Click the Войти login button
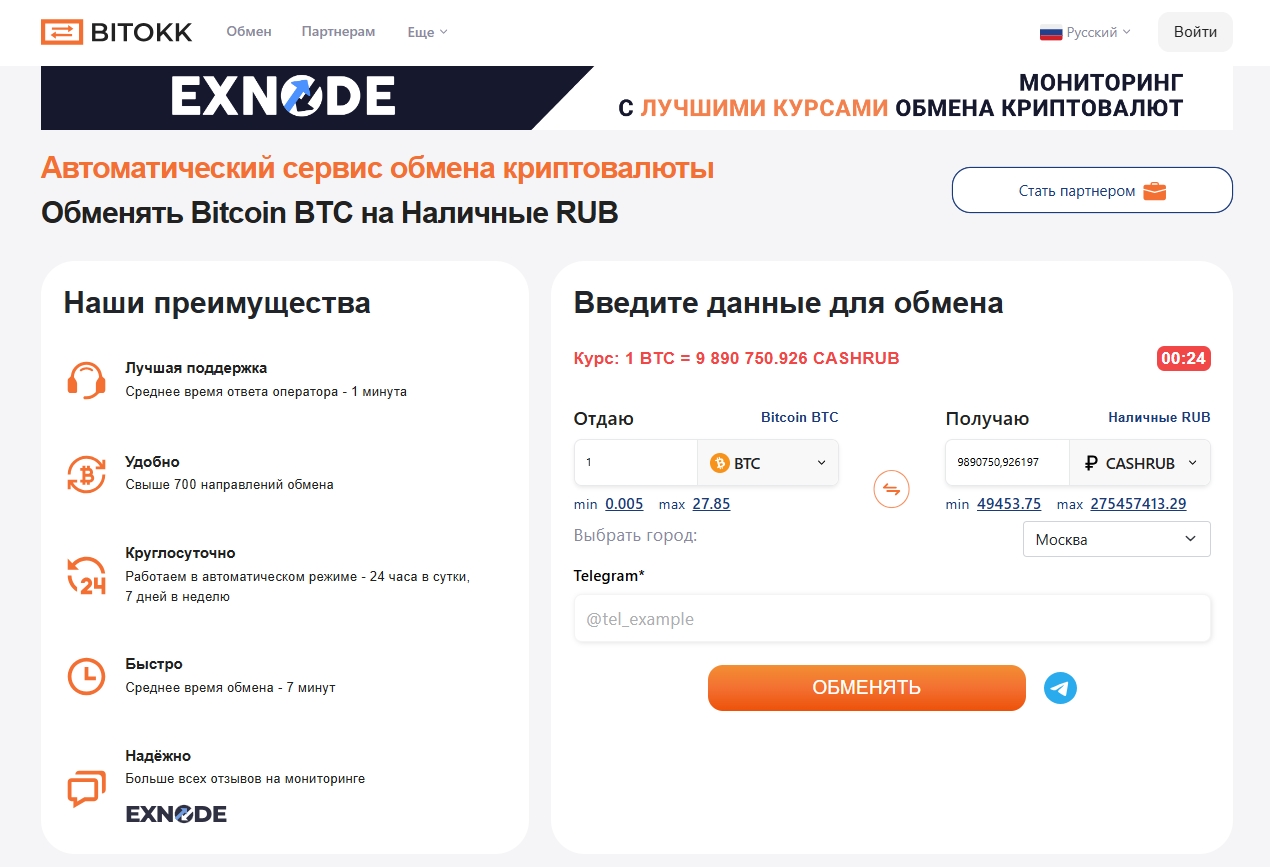 pyautogui.click(x=1195, y=32)
